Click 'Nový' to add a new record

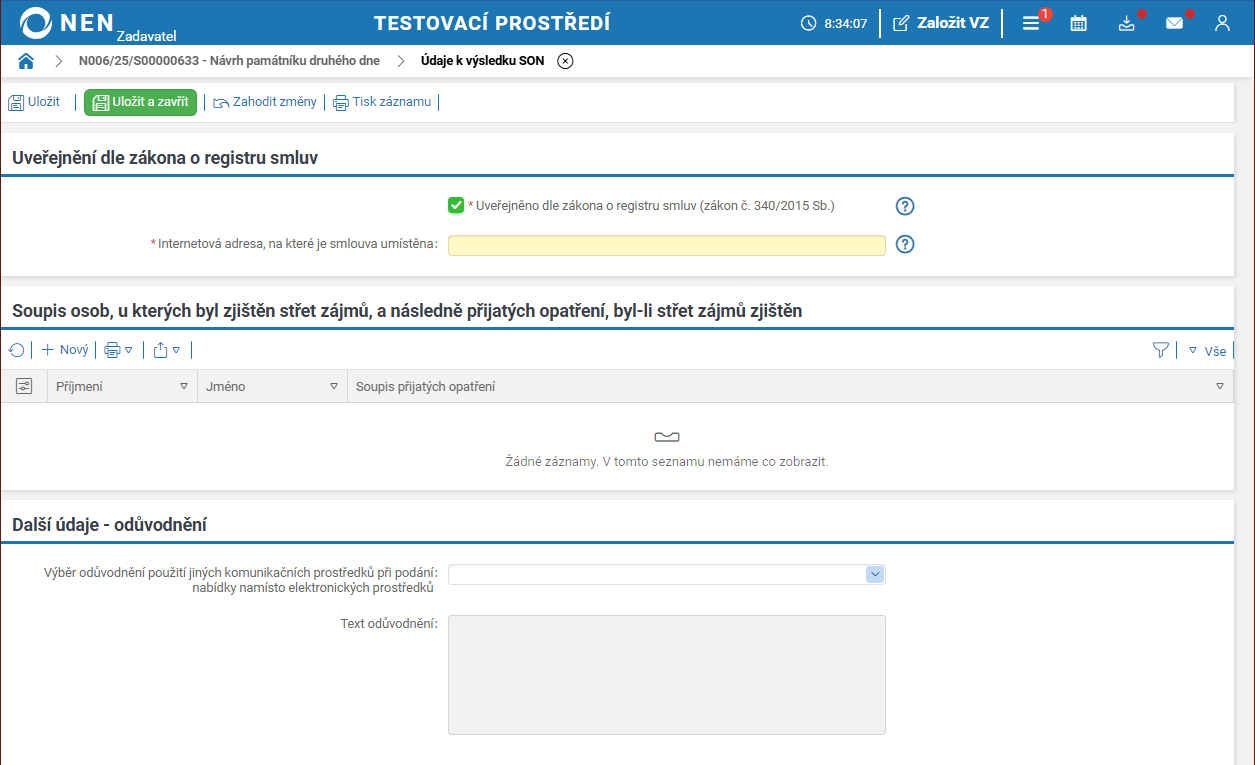click(x=65, y=350)
